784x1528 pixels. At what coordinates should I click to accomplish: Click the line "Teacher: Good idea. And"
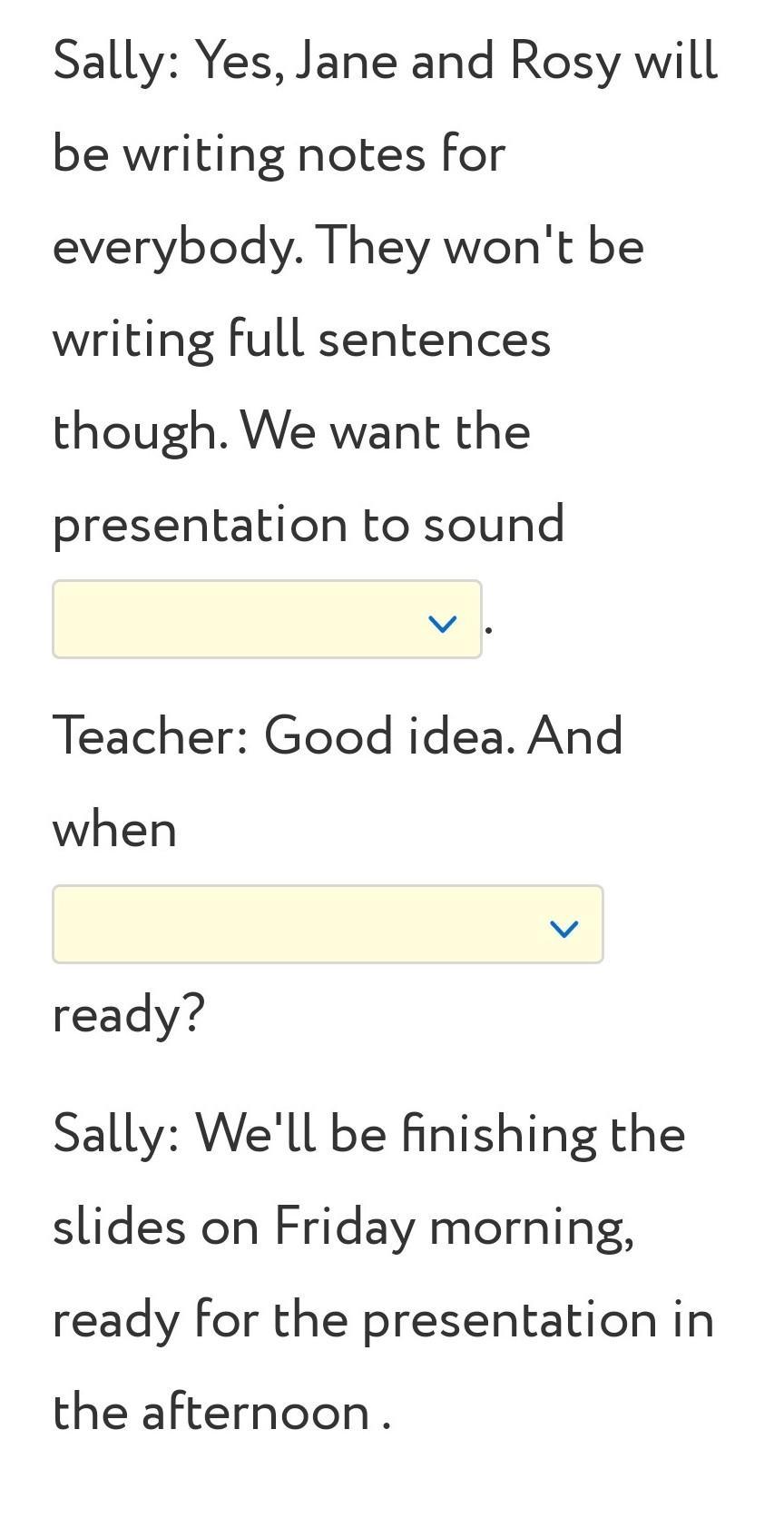(x=338, y=736)
